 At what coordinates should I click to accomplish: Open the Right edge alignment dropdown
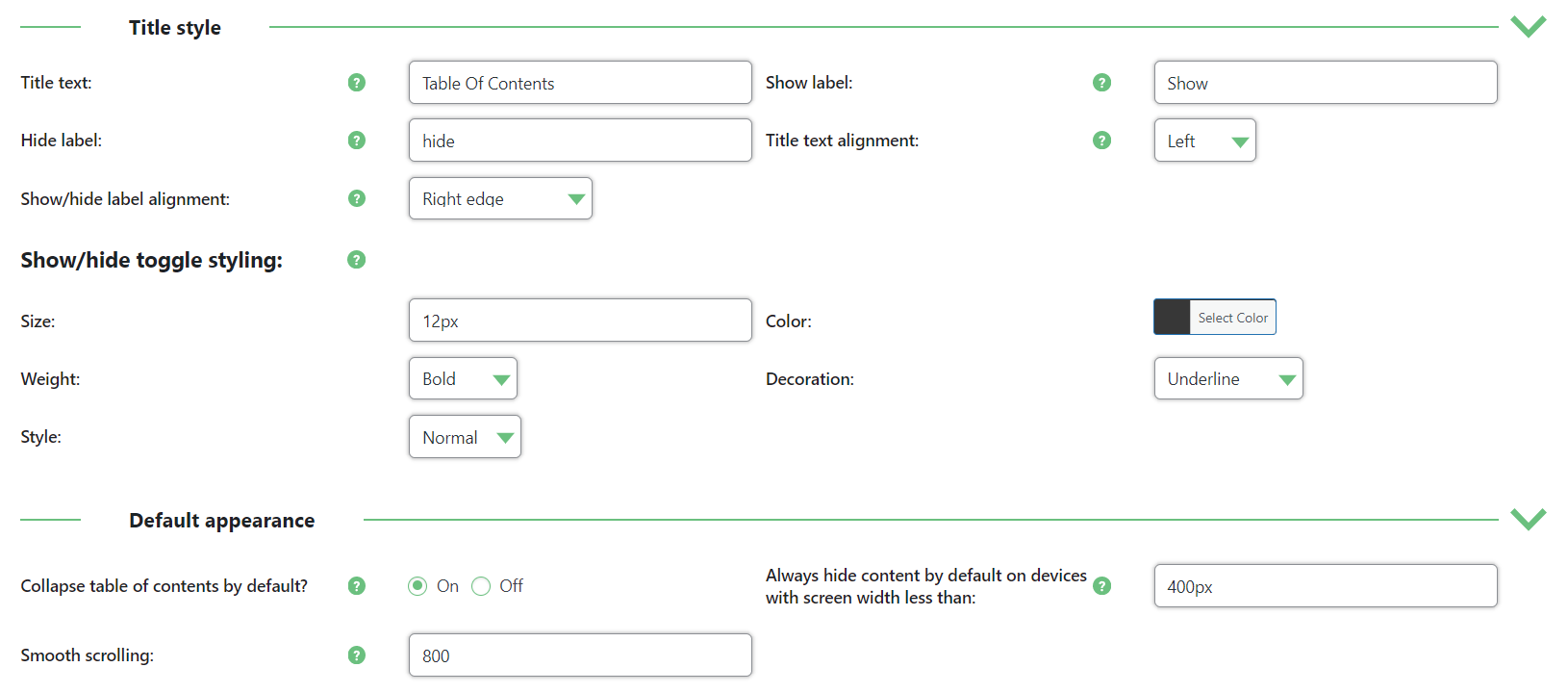pos(500,198)
